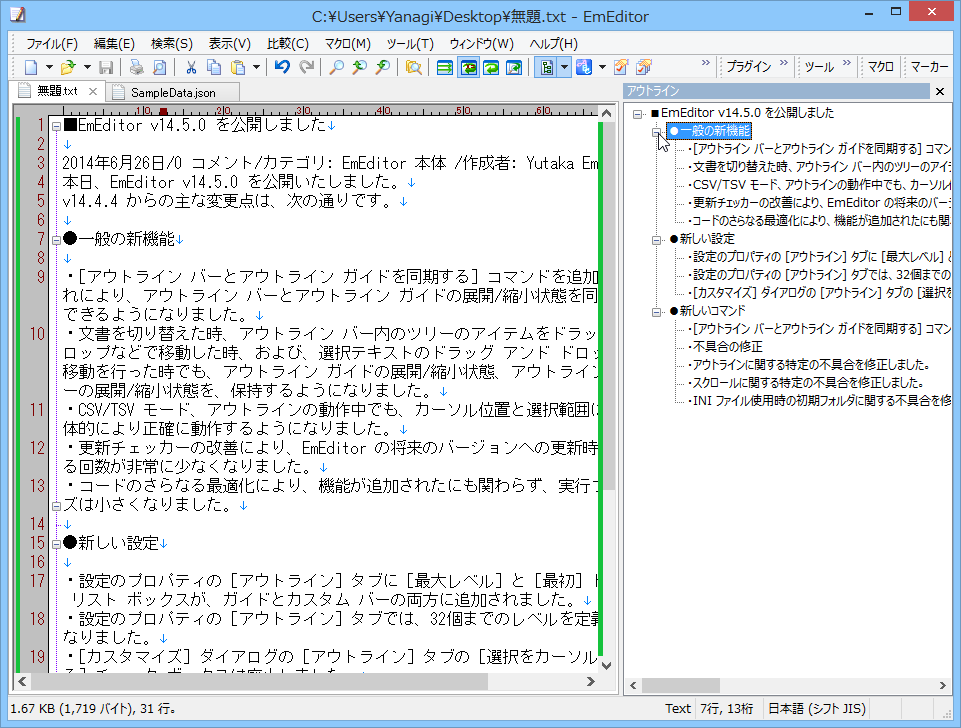This screenshot has width=961, height=728.
Task: Save the document with floppy disk icon
Action: point(106,67)
